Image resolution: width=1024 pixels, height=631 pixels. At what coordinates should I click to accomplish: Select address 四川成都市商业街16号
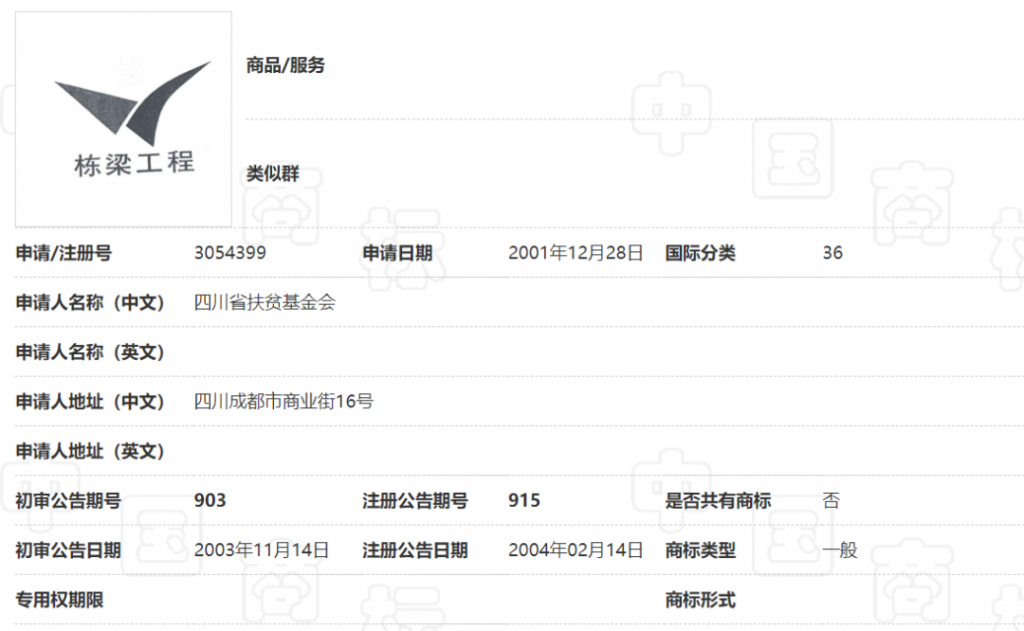click(283, 401)
